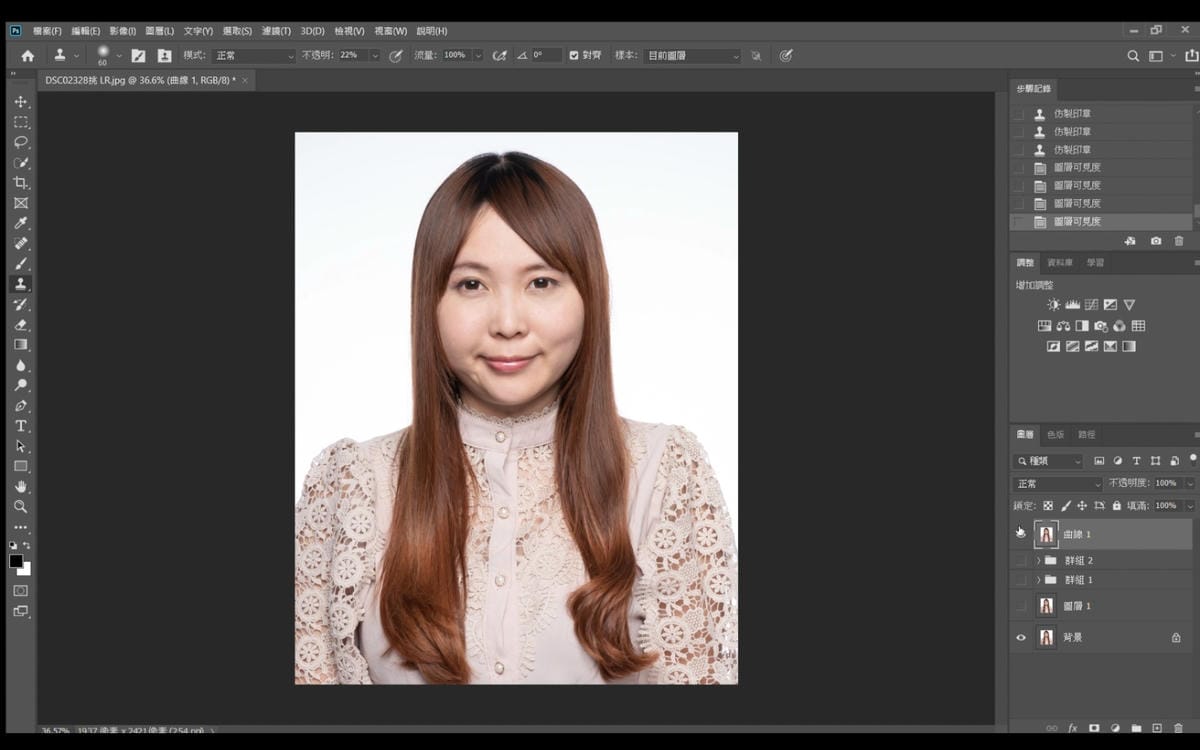This screenshot has width=1200, height=750.
Task: Open the 樣本 sample source dropdown
Action: pyautogui.click(x=692, y=56)
